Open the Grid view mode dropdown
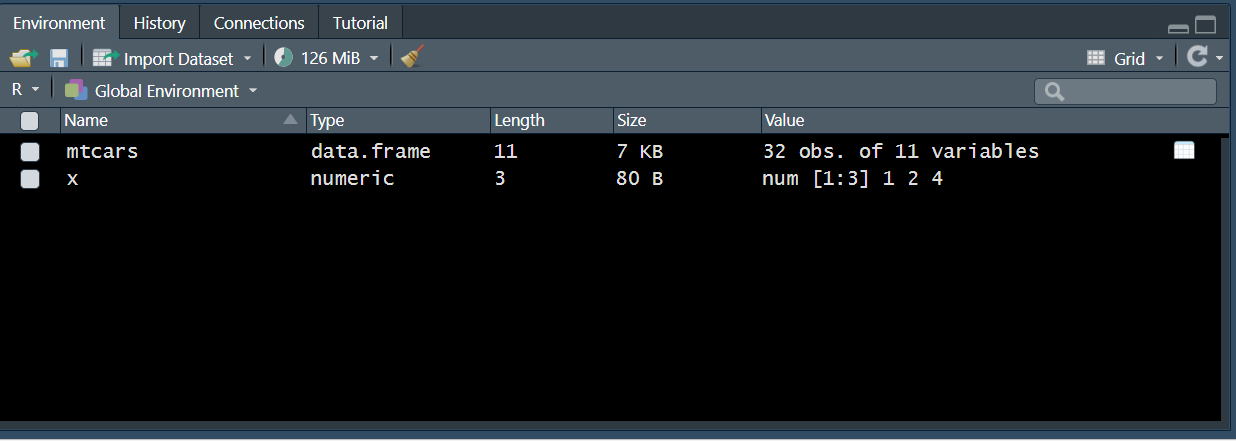1236x441 pixels. click(1126, 59)
